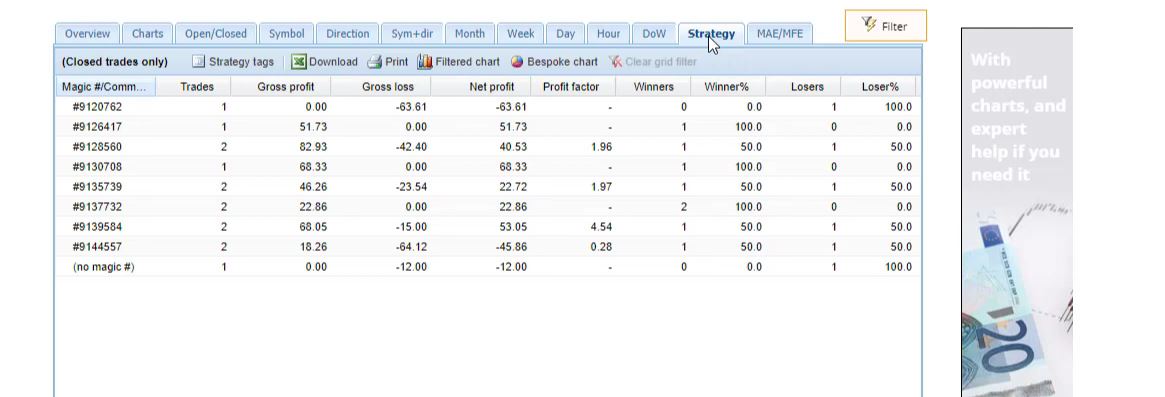This screenshot has height=397, width=1165.
Task: Click the Print label text
Action: 397,62
